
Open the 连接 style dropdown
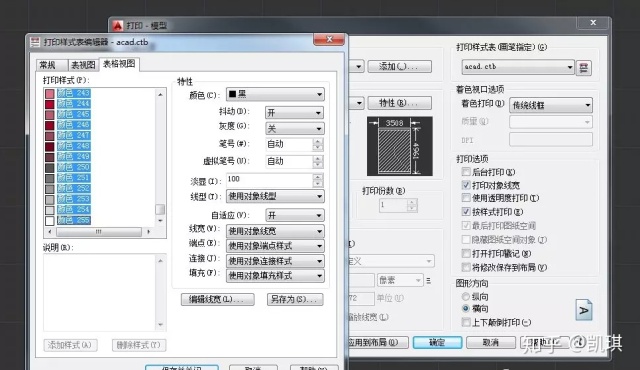276,261
